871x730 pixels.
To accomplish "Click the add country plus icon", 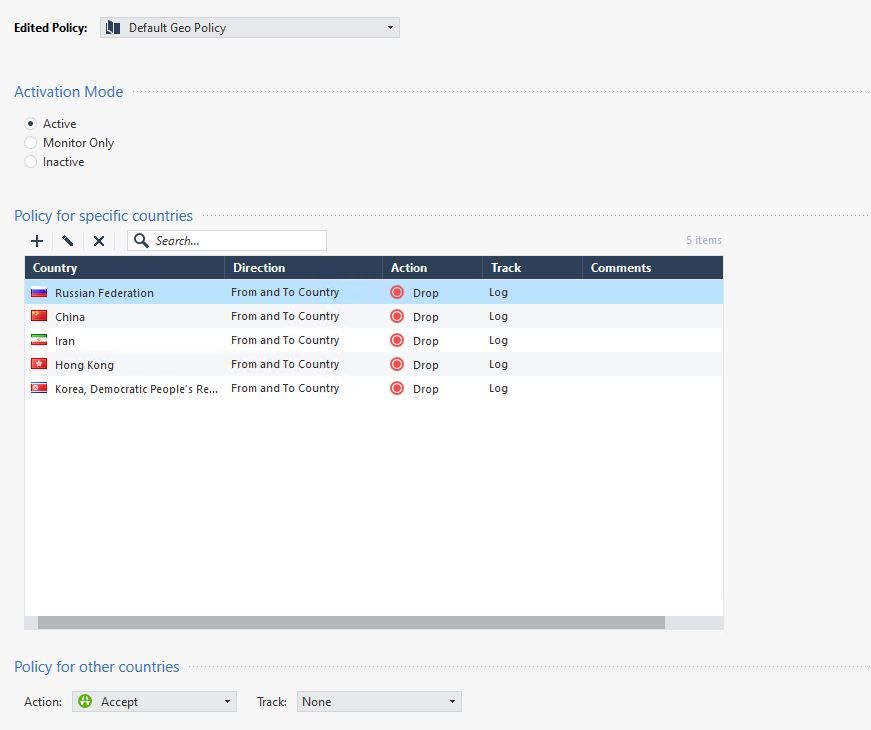I will 37,241.
